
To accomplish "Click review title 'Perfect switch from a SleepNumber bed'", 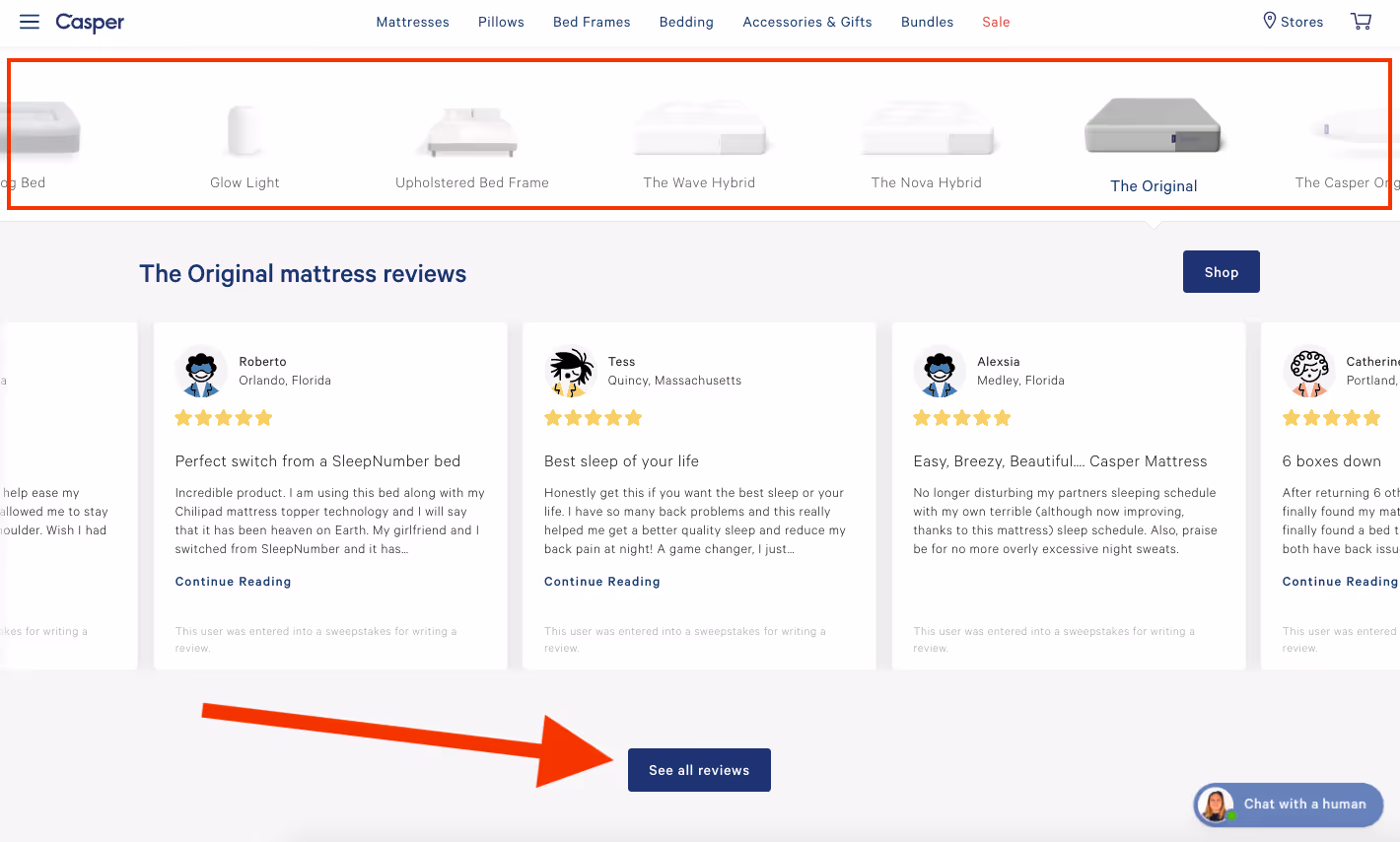I will click(x=317, y=461).
